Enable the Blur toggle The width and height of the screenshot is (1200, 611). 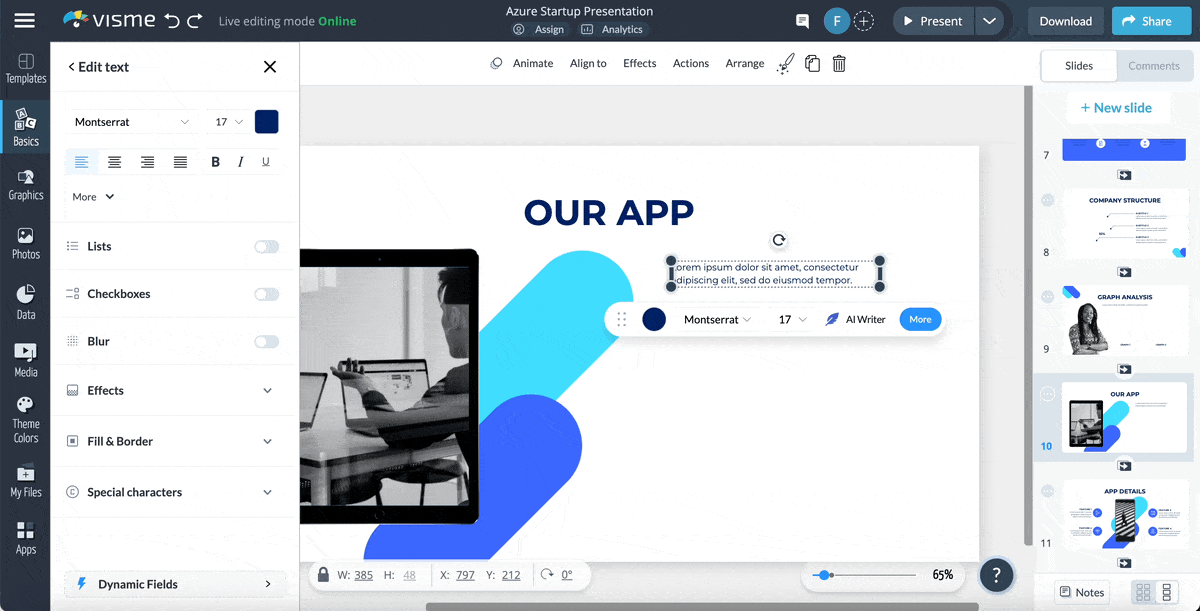266,341
